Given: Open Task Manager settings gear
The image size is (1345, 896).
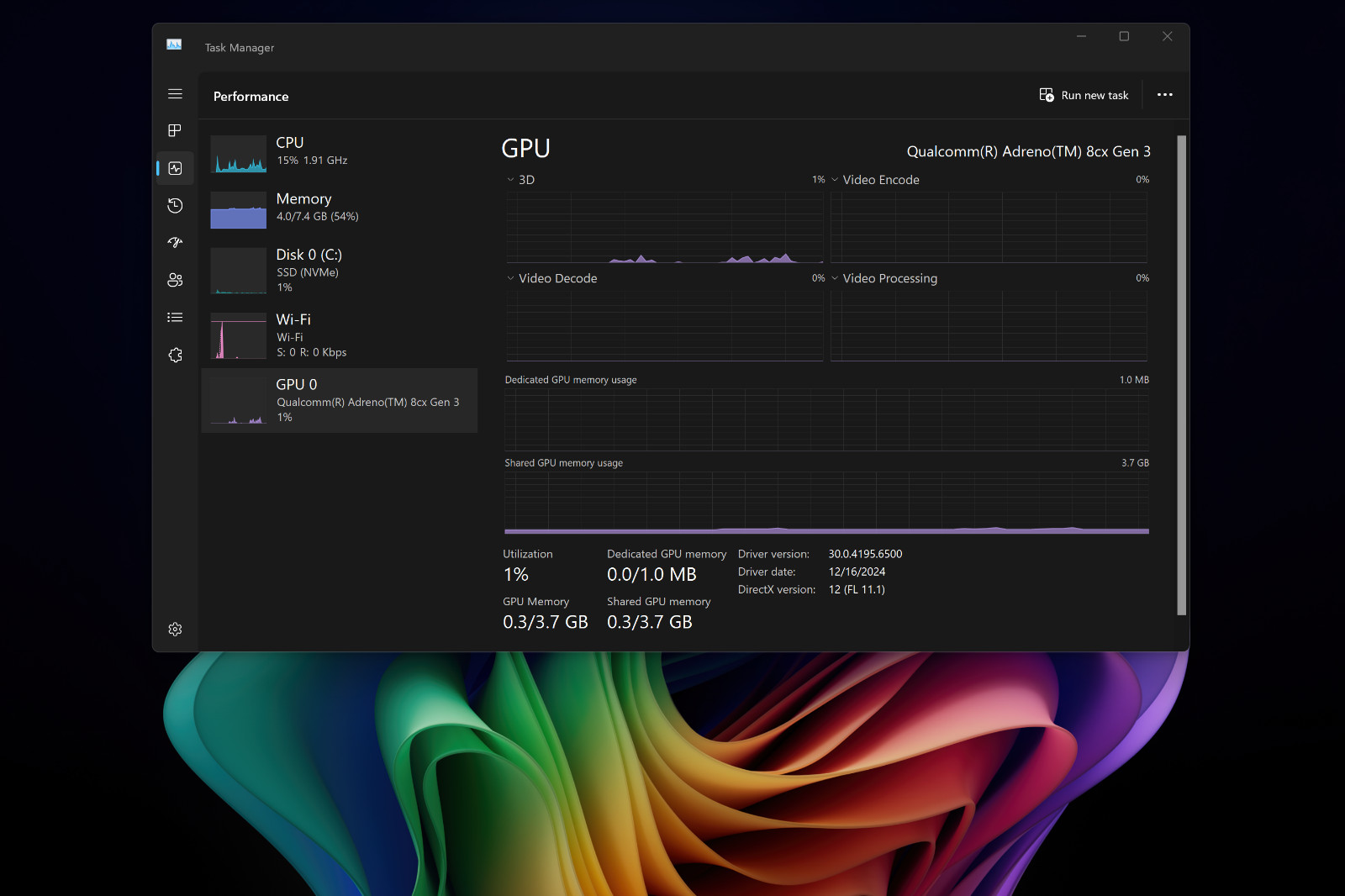Looking at the screenshot, I should point(175,630).
